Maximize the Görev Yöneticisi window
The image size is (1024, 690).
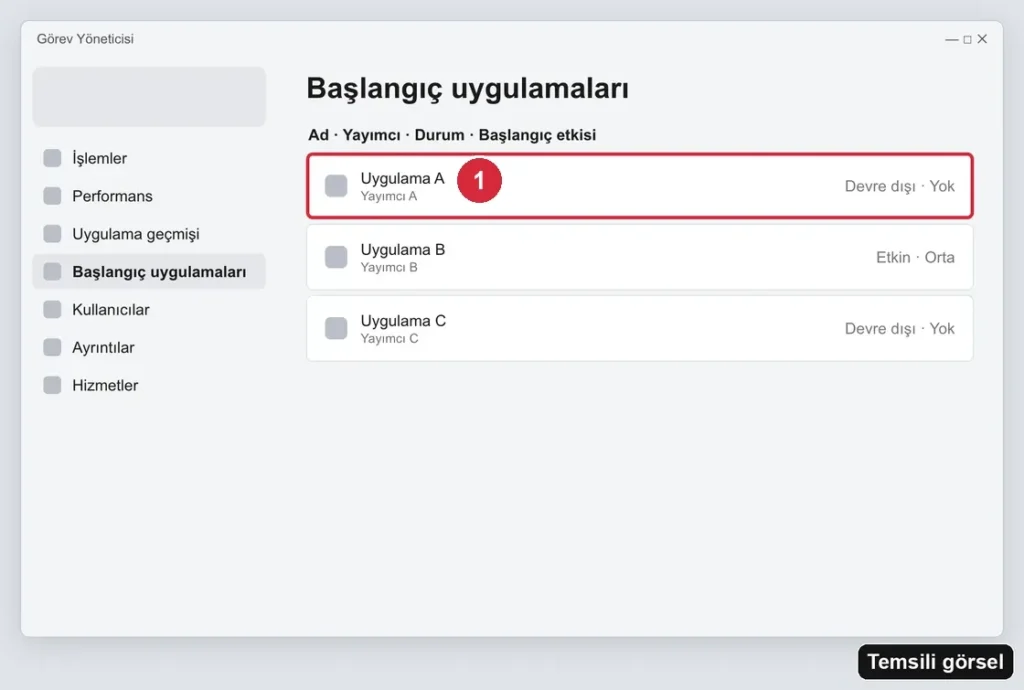[967, 40]
